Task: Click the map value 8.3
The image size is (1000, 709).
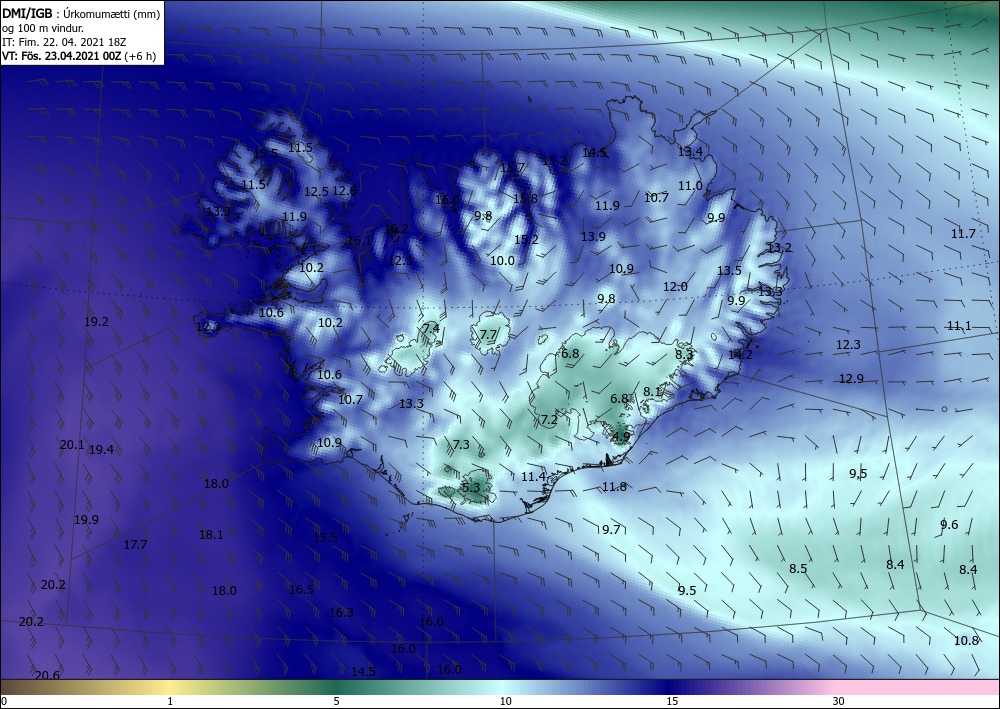Action: (x=684, y=353)
